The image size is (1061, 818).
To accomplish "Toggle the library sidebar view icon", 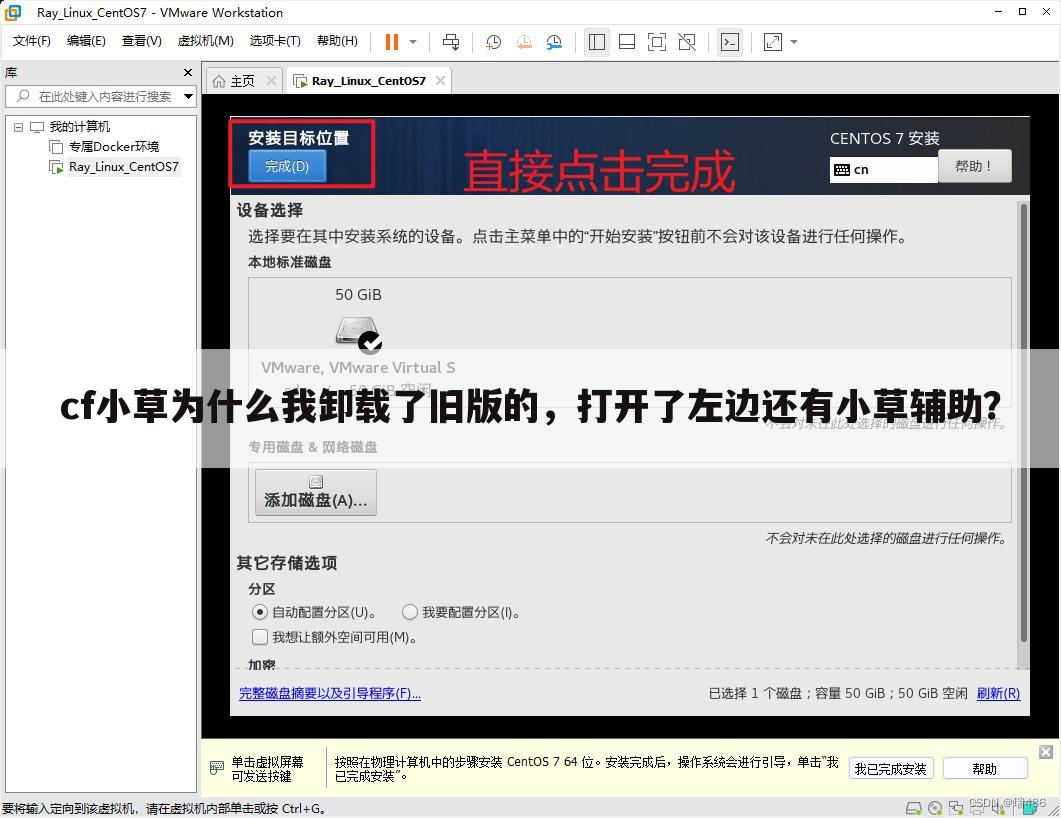I will pyautogui.click(x=596, y=42).
